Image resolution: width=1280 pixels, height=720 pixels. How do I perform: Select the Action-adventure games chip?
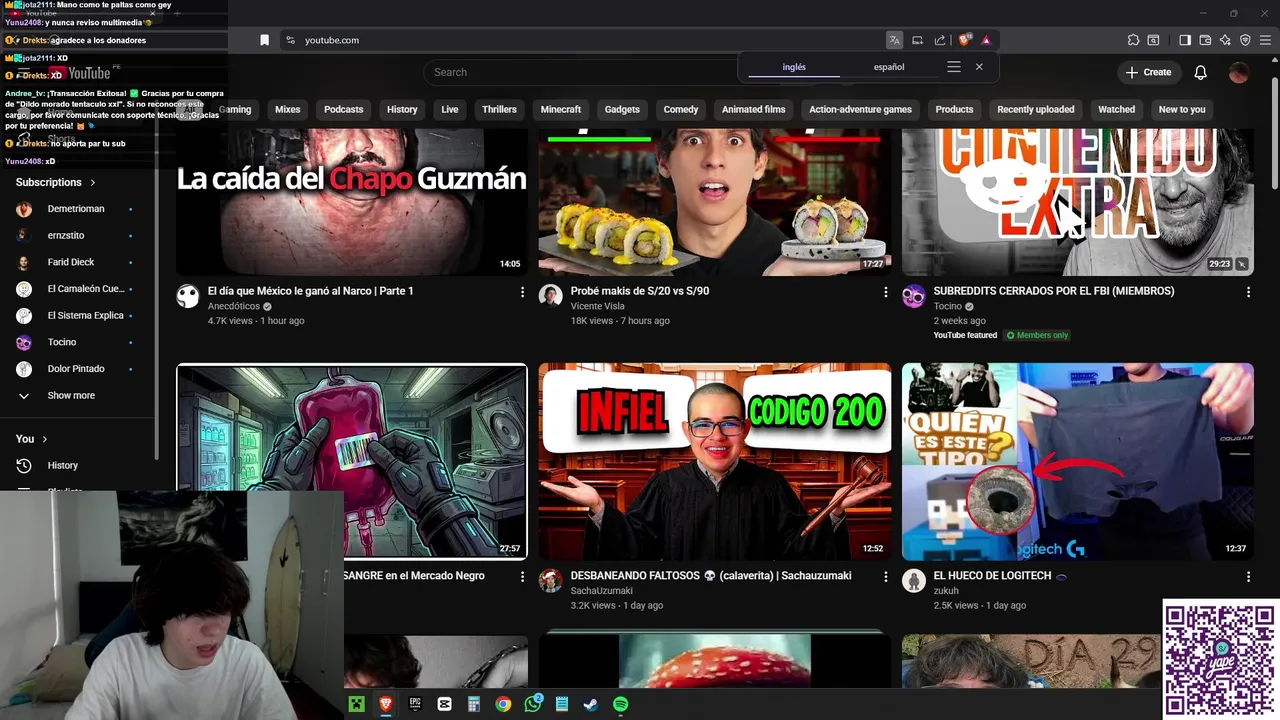(x=861, y=109)
